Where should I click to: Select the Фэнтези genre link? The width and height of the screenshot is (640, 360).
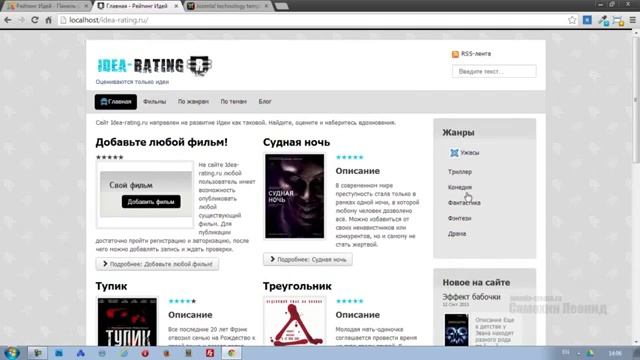tap(459, 218)
